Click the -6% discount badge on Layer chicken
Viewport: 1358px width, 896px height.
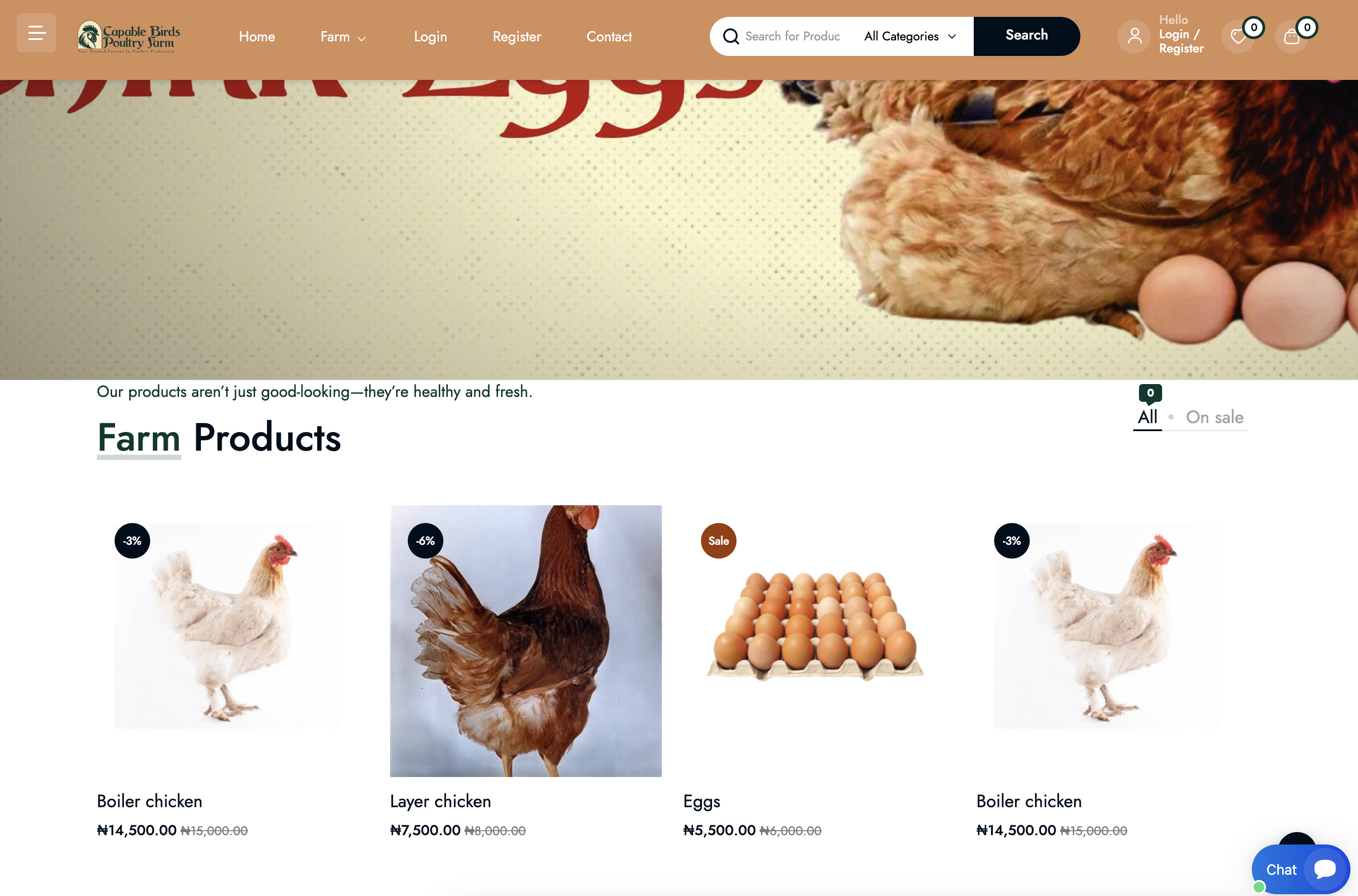(425, 540)
